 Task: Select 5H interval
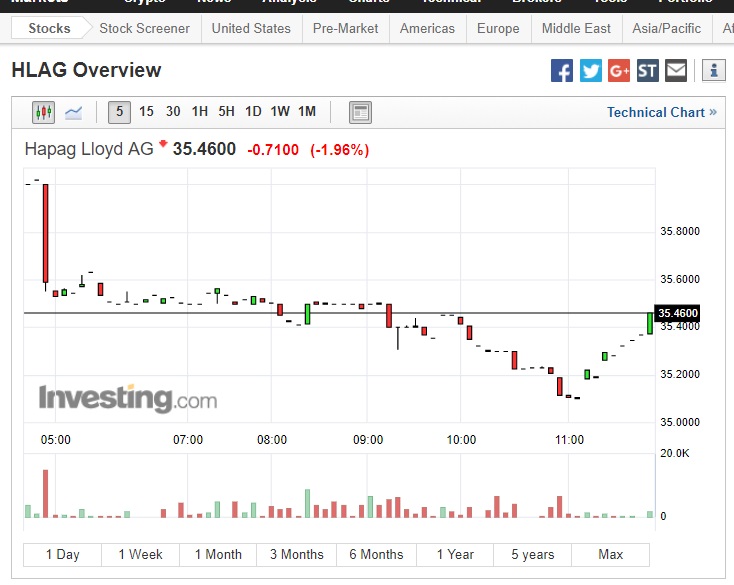(x=226, y=112)
